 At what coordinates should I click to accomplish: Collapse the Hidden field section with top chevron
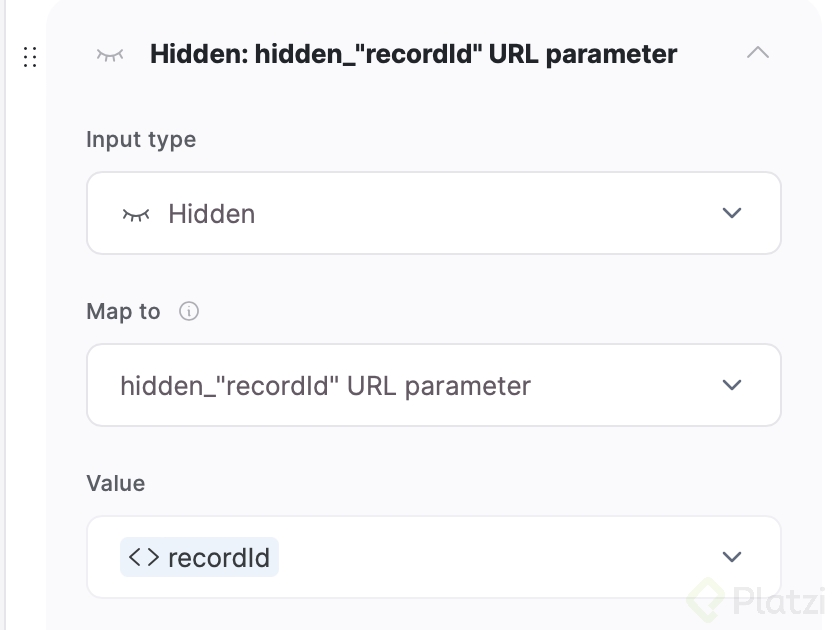tap(758, 53)
